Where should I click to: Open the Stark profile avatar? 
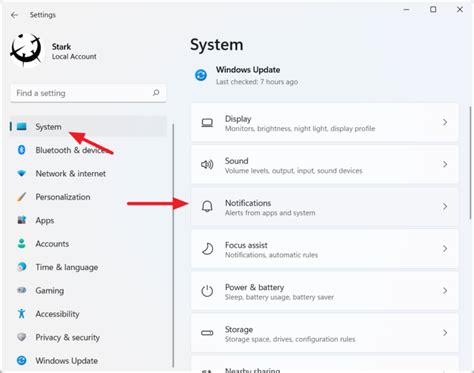click(26, 50)
